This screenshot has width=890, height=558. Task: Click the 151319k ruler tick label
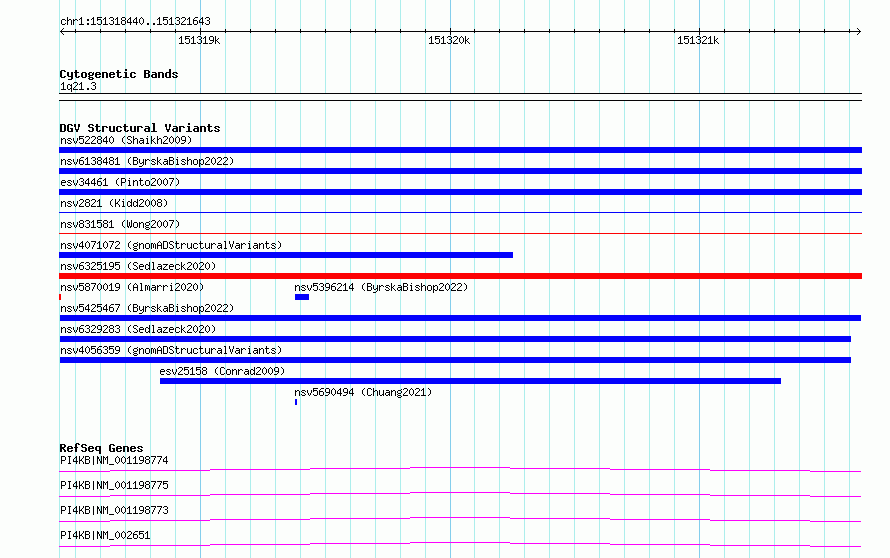[x=199, y=40]
